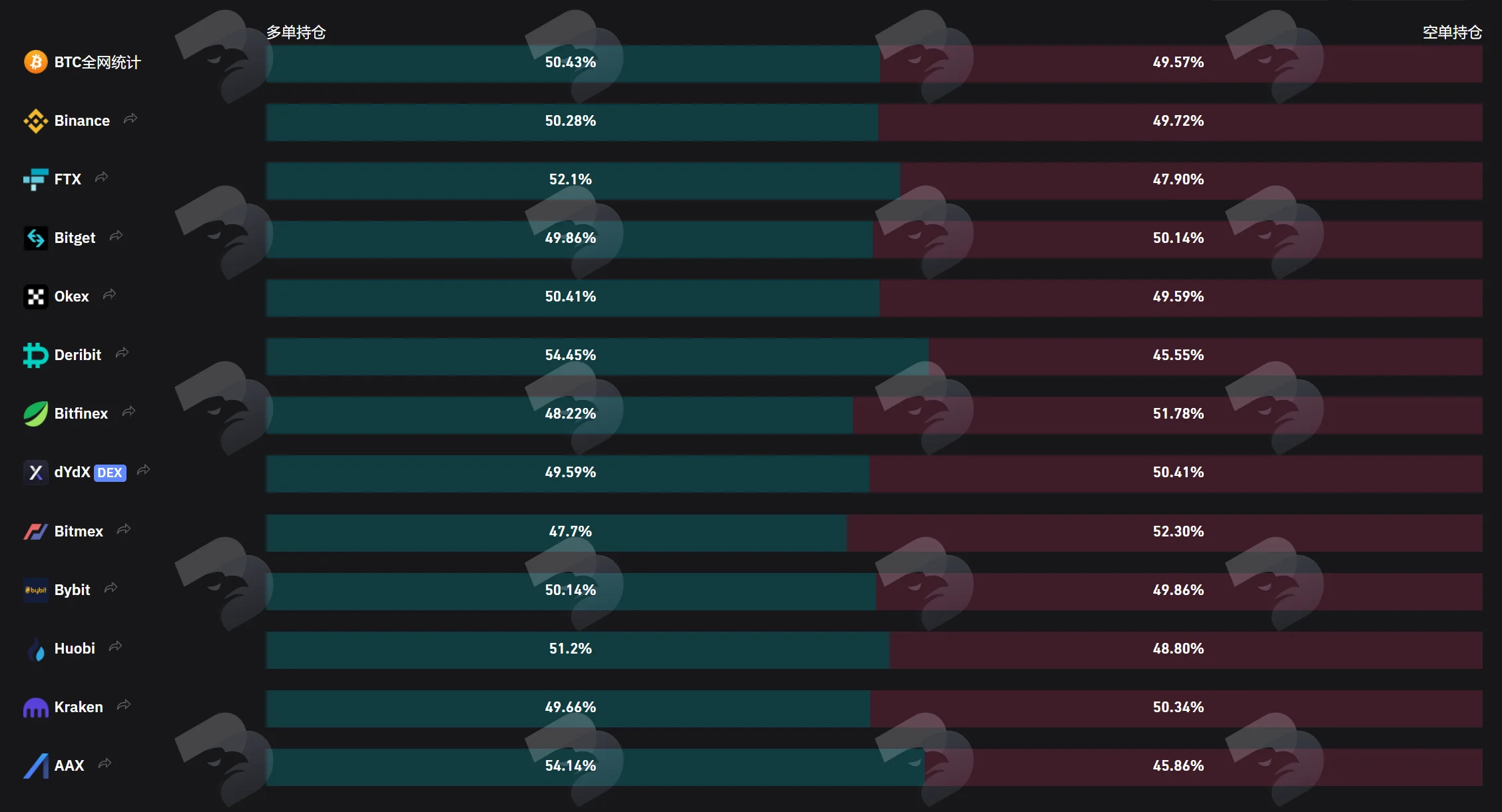Screen dimensions: 1502x812
Task: Open the share arrow next to AAX
Action: pyautogui.click(x=105, y=763)
